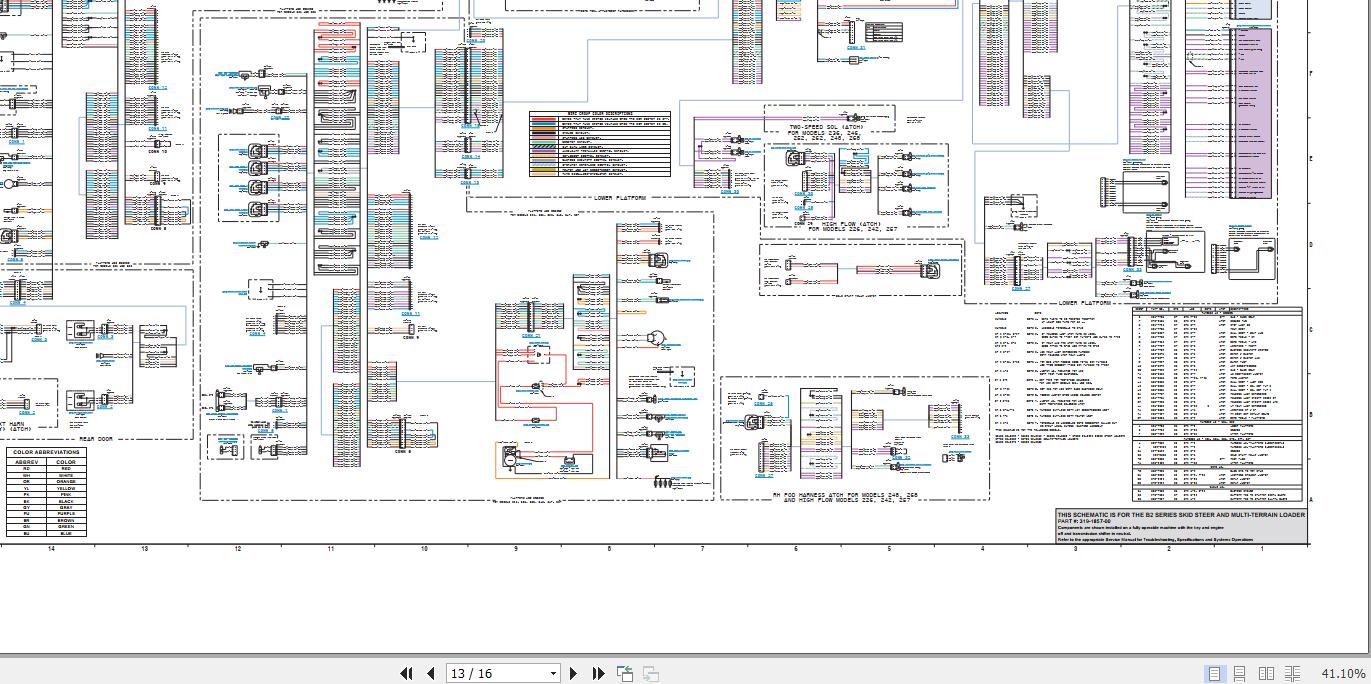Jump to the last page
Image resolution: width=1371 pixels, height=684 pixels.
click(x=598, y=674)
